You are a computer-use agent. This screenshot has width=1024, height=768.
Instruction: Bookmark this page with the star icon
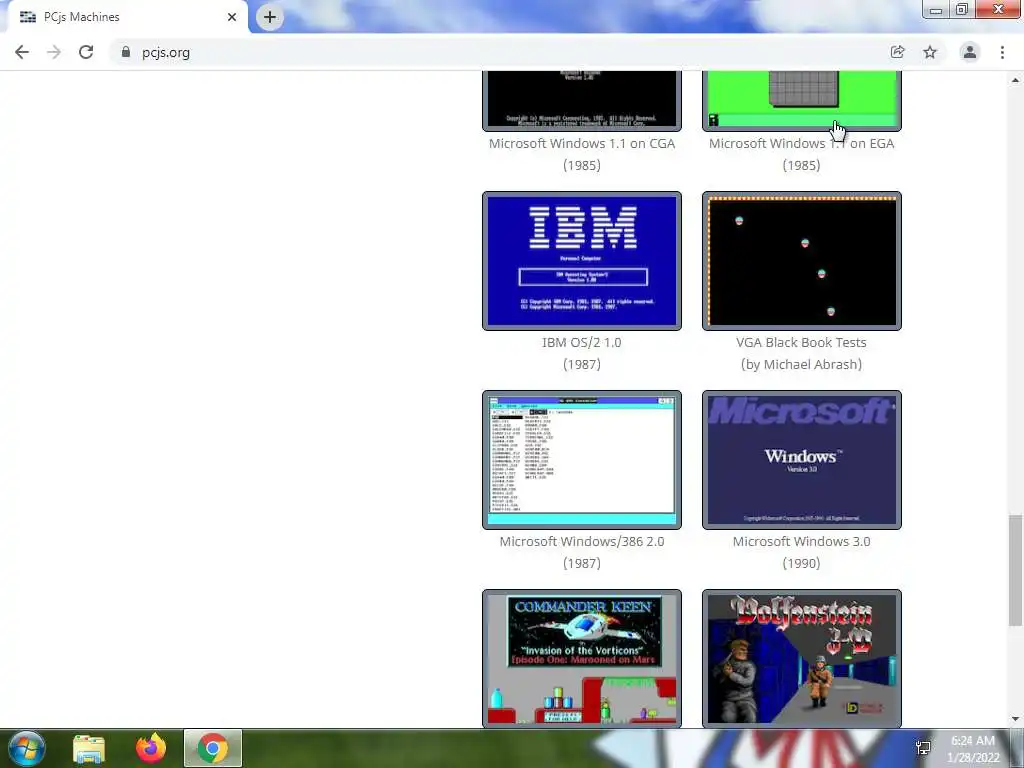(930, 52)
